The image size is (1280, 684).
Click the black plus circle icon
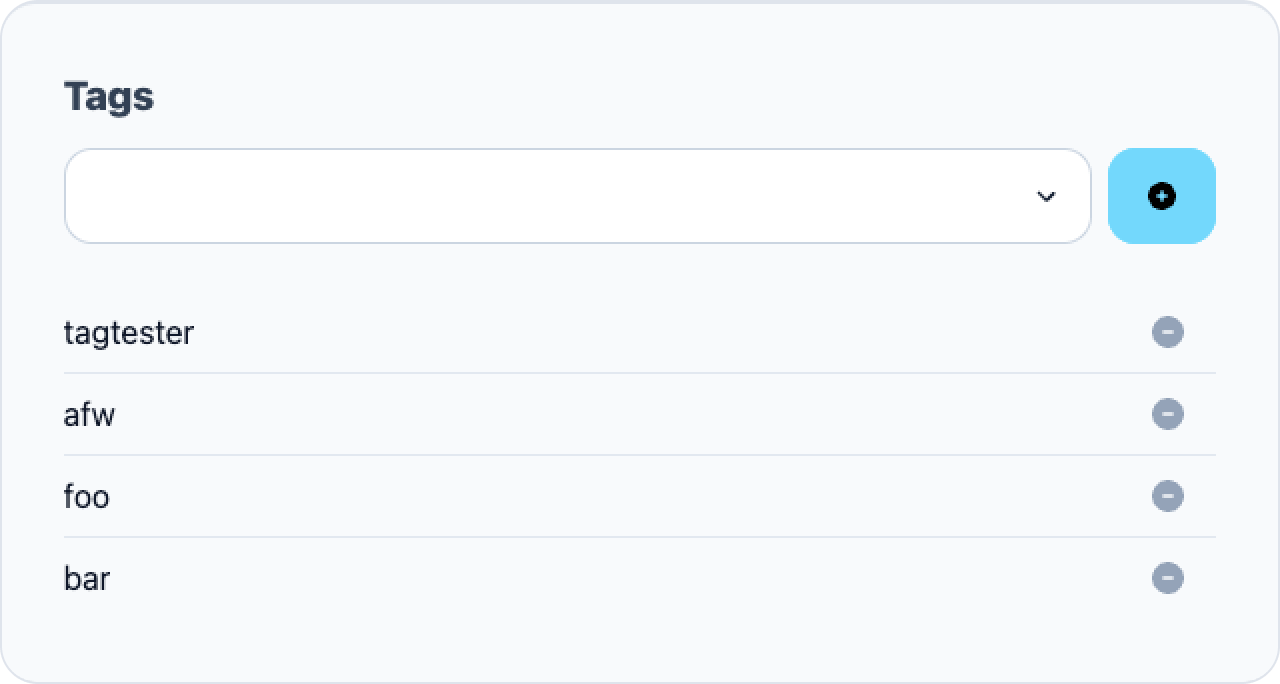pos(1162,196)
